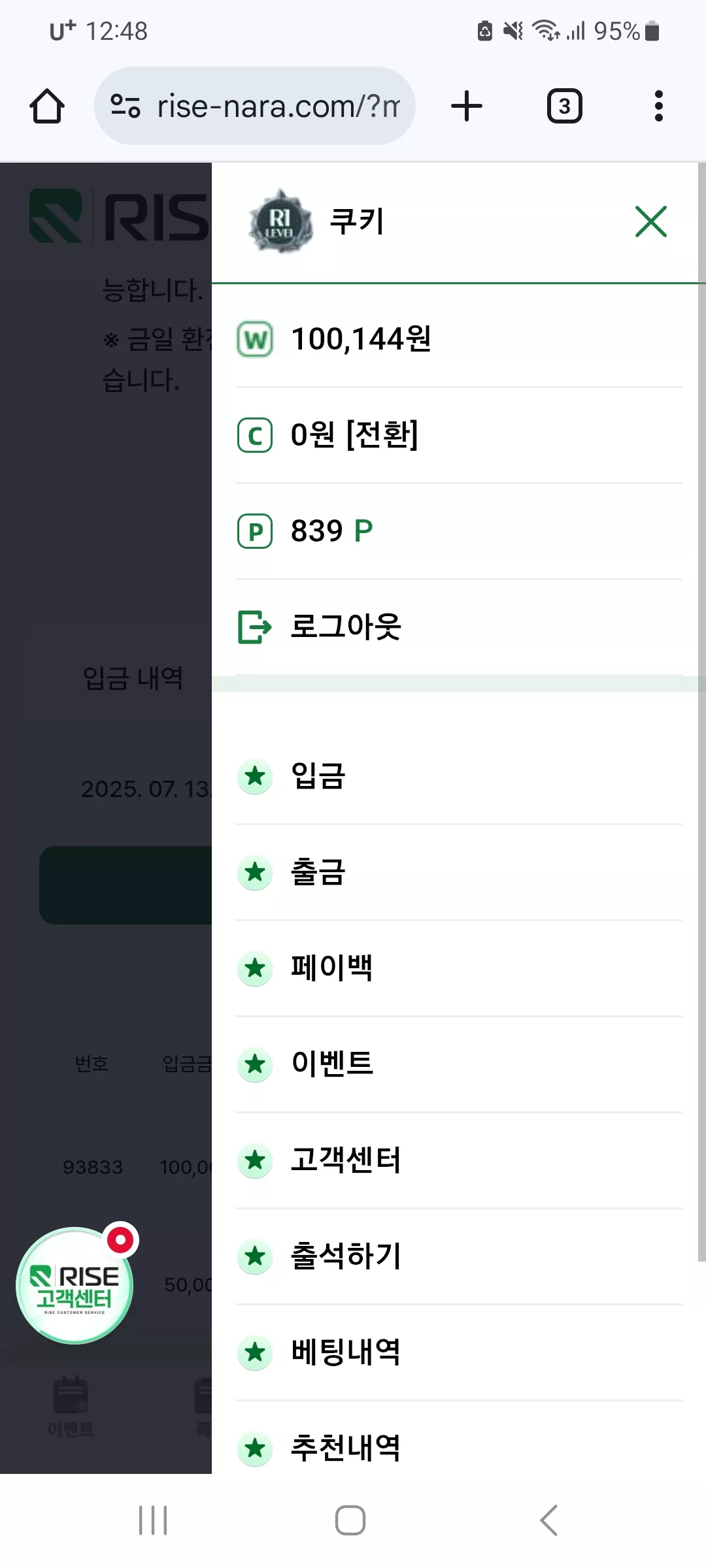The height and width of the screenshot is (1568, 706).
Task: Tap the logout arrow icon
Action: (x=255, y=627)
